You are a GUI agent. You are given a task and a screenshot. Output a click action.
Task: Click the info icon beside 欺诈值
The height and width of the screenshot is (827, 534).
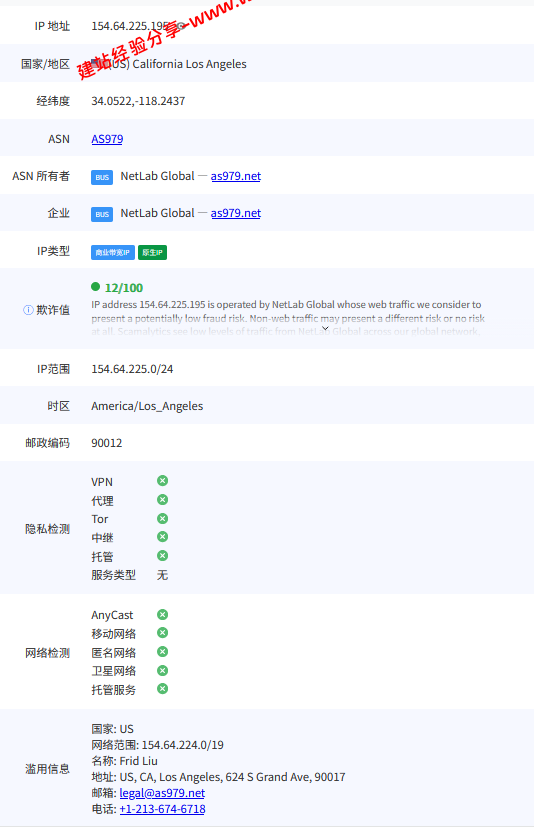(28, 310)
